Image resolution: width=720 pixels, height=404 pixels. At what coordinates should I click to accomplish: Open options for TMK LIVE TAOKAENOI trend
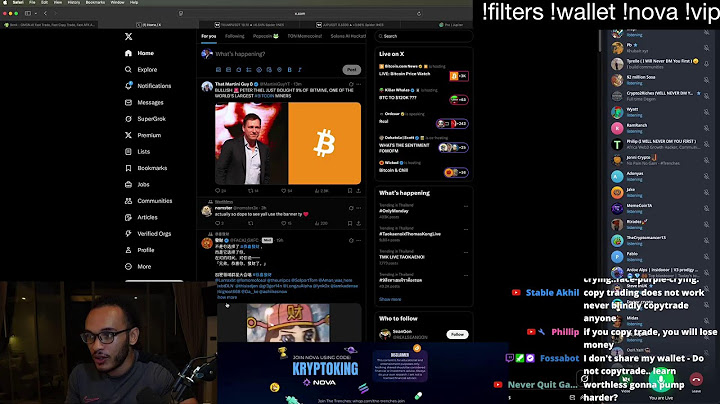[466, 252]
